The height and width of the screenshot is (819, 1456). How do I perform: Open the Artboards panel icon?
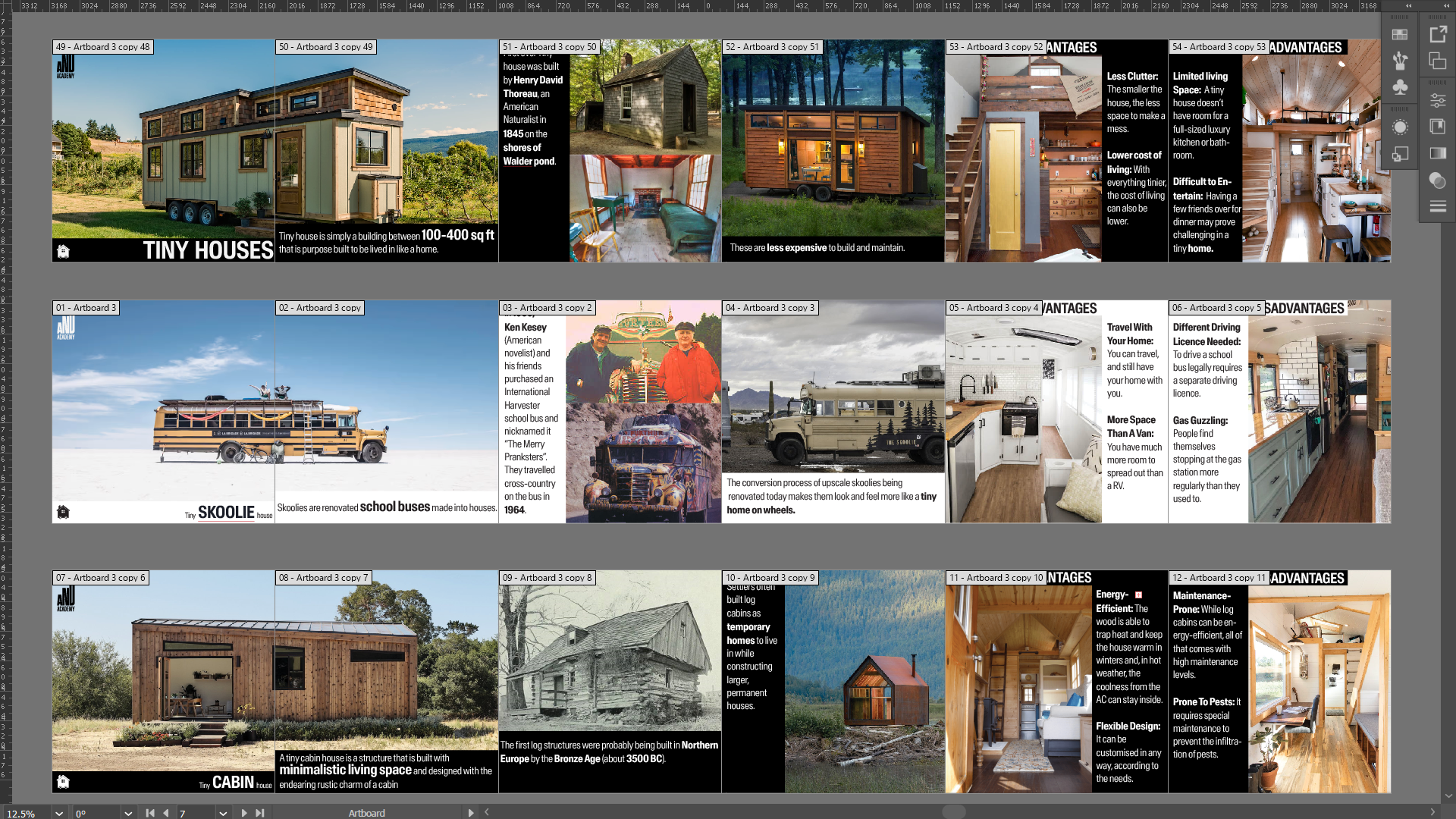pyautogui.click(x=1438, y=61)
